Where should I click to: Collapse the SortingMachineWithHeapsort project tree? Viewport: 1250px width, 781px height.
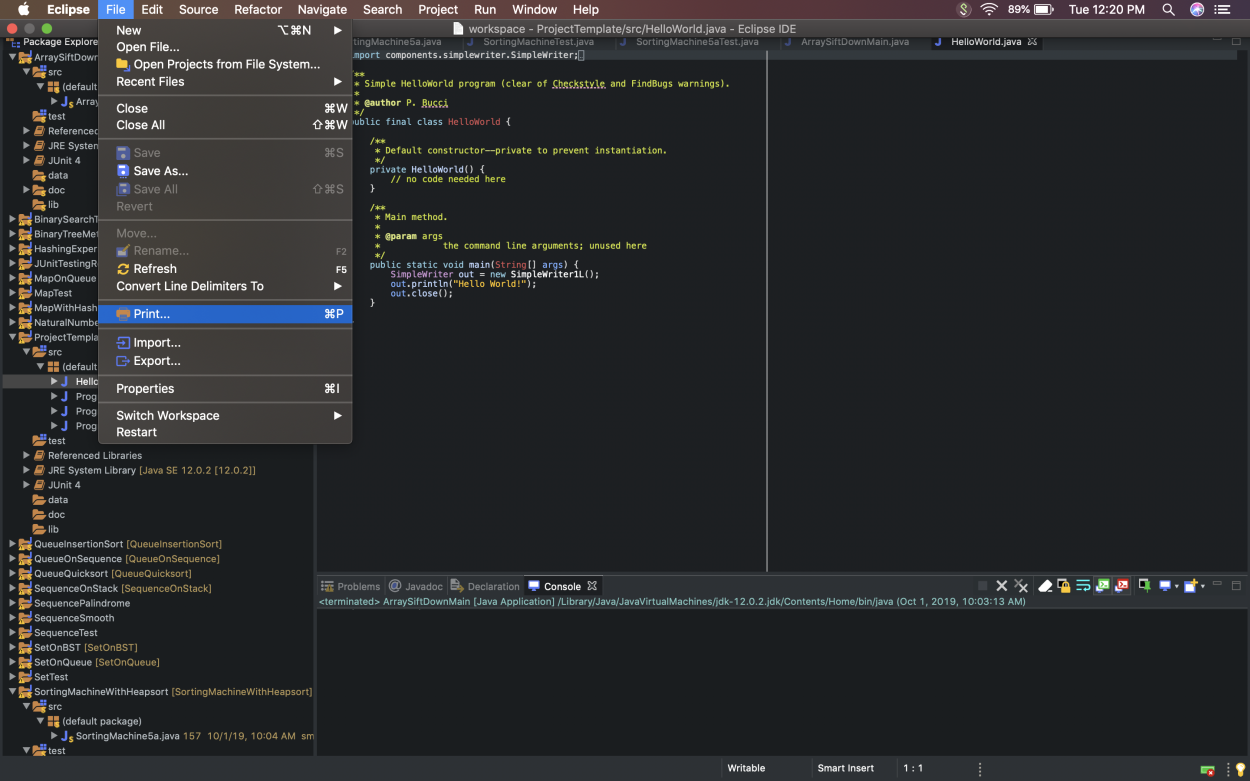(x=13, y=692)
